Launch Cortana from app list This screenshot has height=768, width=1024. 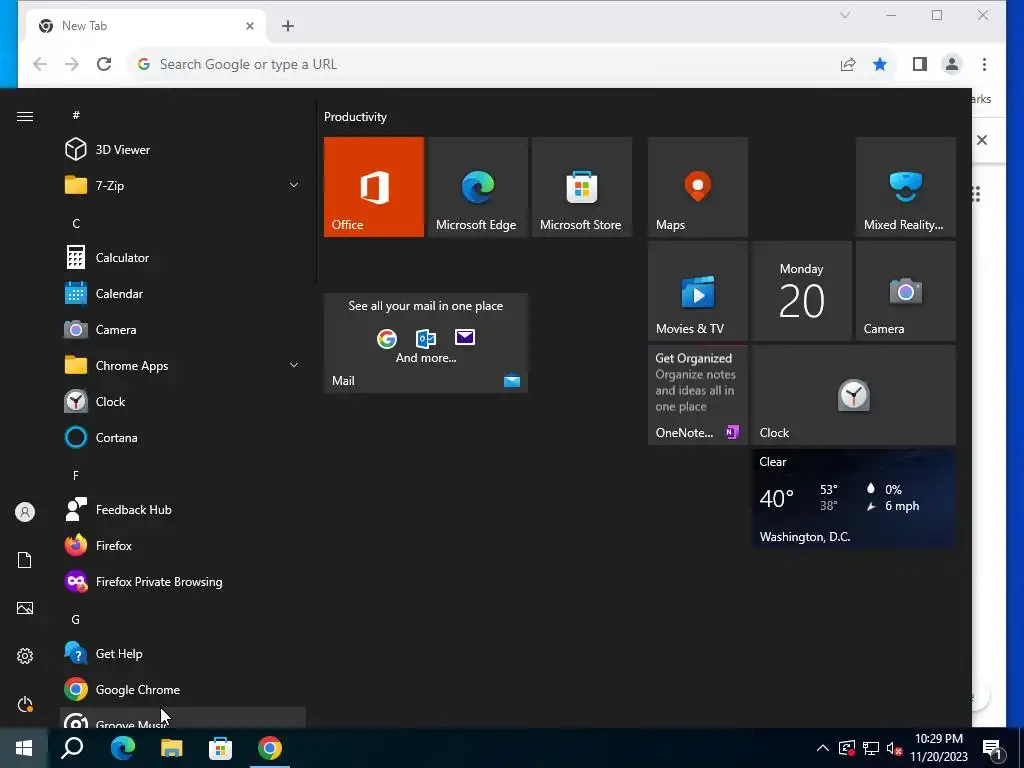(183, 438)
